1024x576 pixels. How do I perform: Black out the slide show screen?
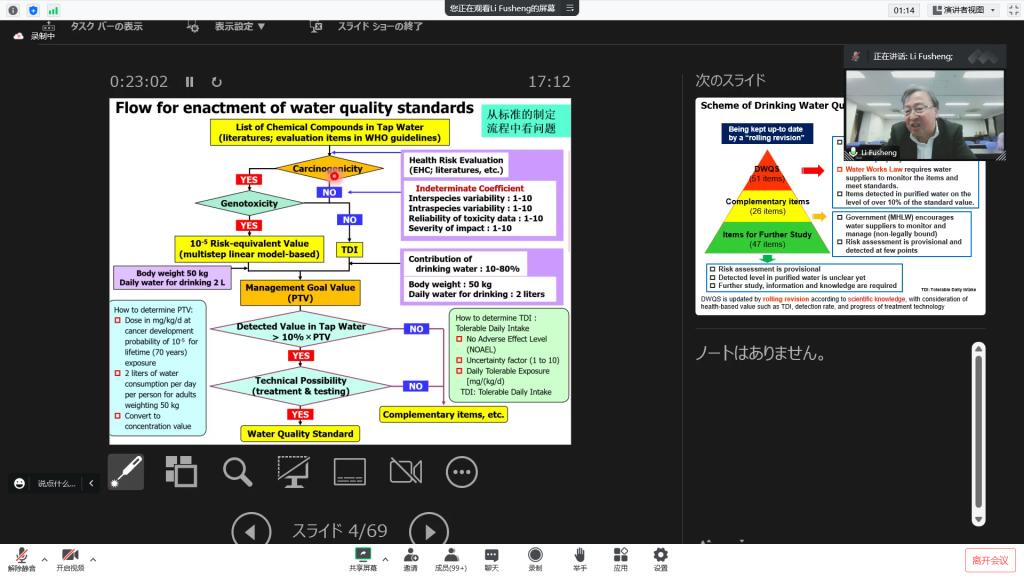[x=293, y=471]
